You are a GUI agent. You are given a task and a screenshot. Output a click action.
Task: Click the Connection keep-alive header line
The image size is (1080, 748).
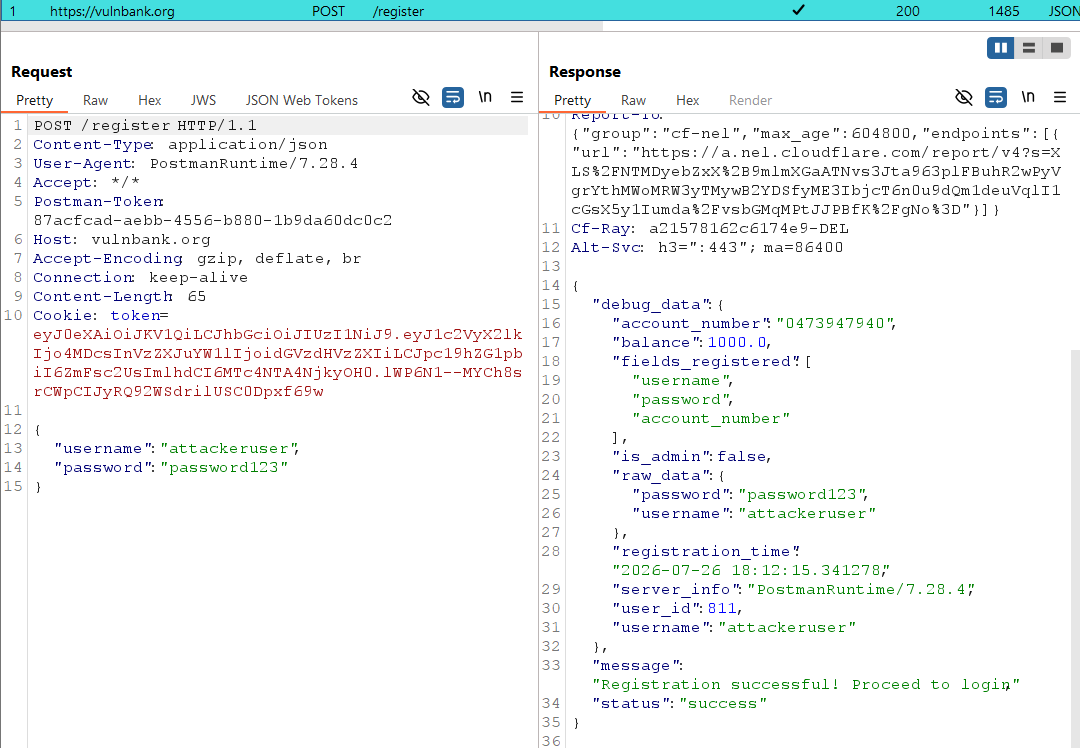[141, 278]
